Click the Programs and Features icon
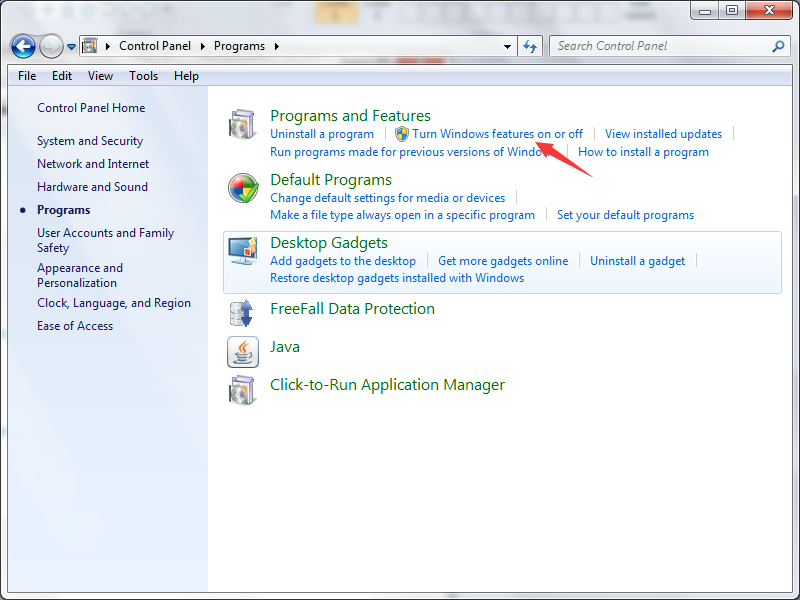Image resolution: width=800 pixels, height=600 pixels. click(x=242, y=124)
